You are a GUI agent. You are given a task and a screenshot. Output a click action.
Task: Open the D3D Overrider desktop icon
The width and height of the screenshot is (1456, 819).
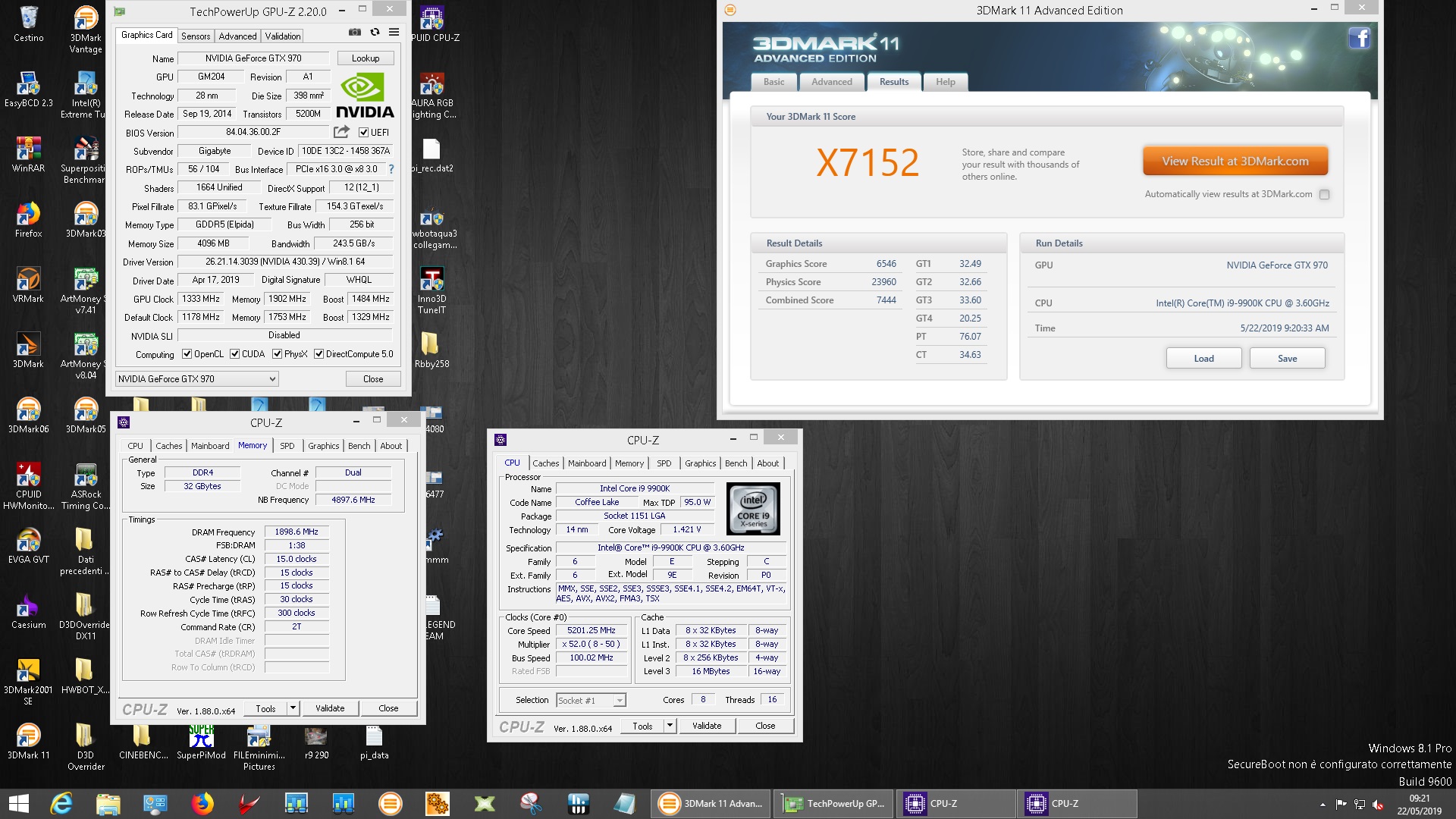coord(86,747)
